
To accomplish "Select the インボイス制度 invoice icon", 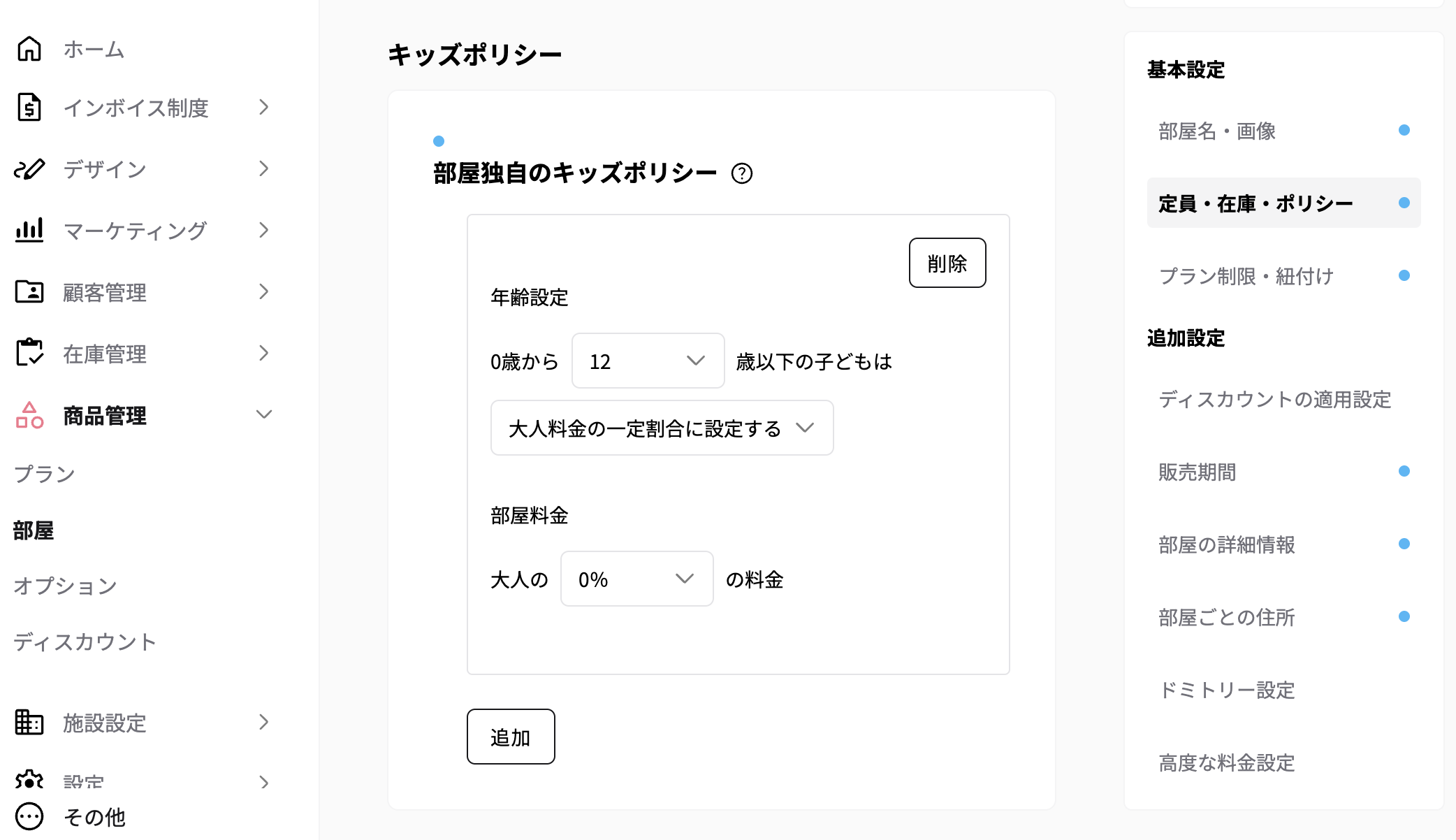I will pos(29,108).
